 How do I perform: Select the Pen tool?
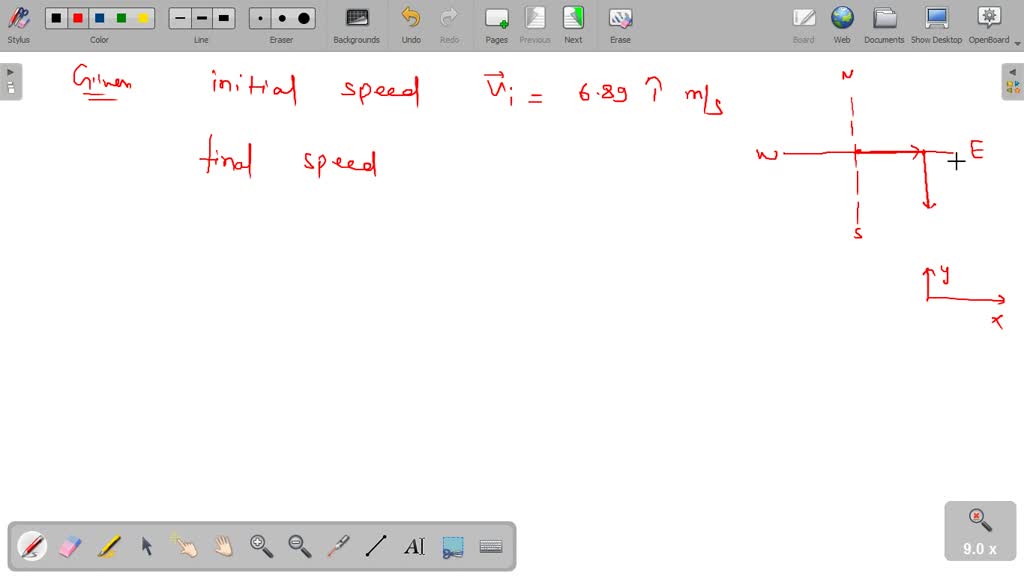pos(30,546)
